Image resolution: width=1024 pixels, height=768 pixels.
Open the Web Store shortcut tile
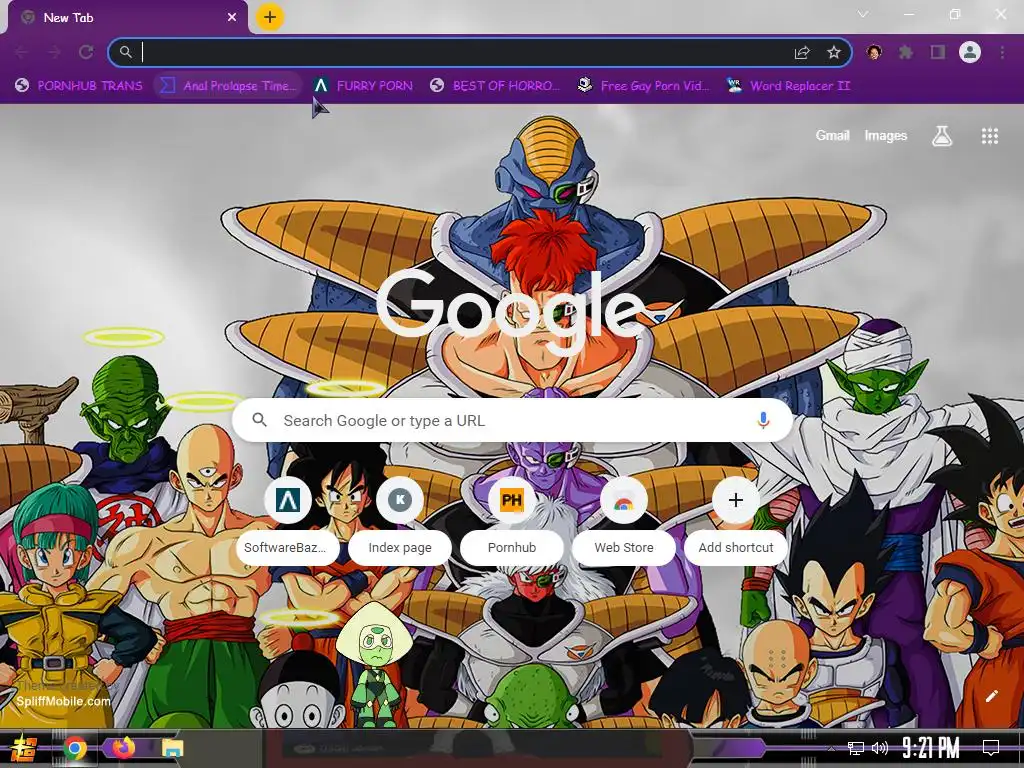[x=624, y=519]
